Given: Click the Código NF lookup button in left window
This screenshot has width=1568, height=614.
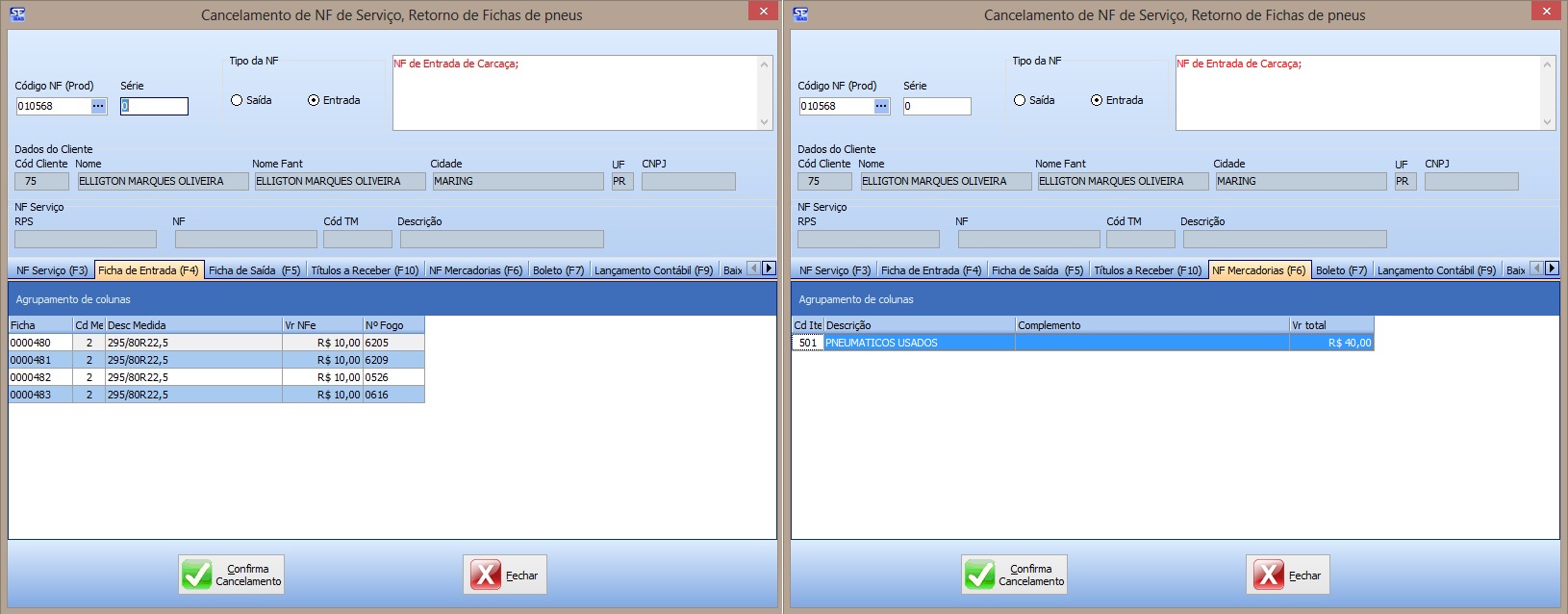Looking at the screenshot, I should click(98, 106).
